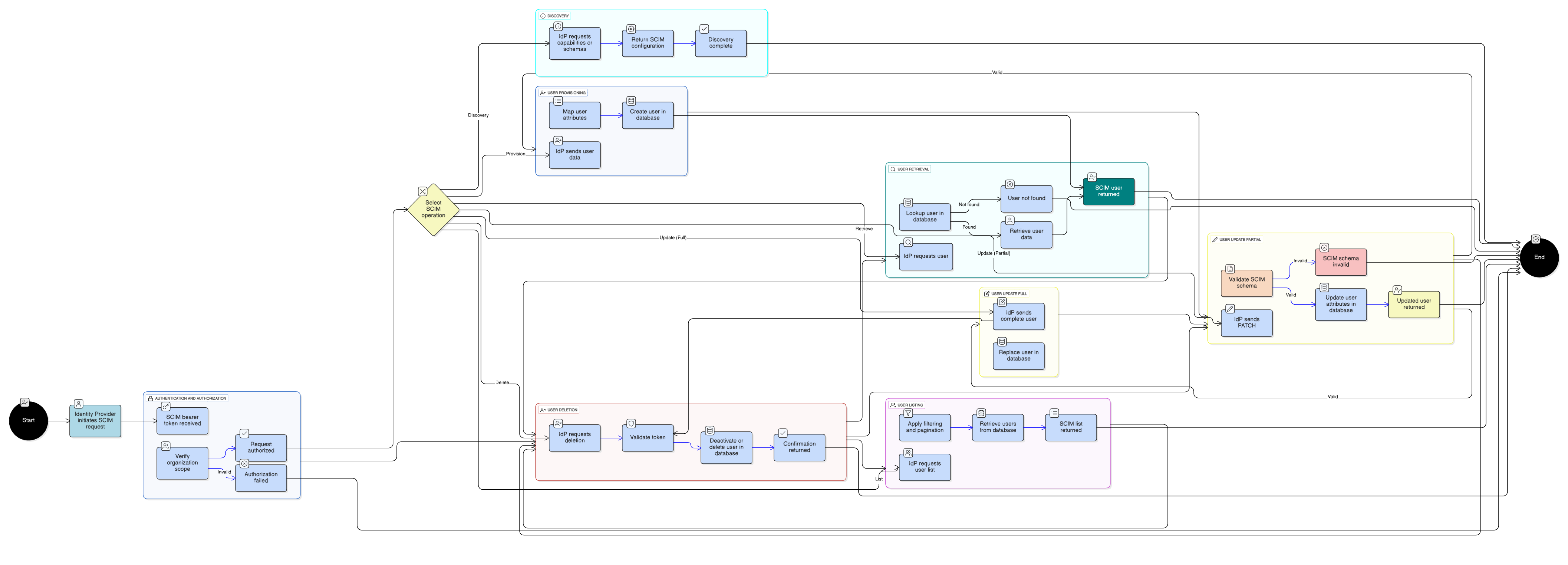Click the checkmark icon on Request authorized
1568x565 pixels.
coord(244,434)
